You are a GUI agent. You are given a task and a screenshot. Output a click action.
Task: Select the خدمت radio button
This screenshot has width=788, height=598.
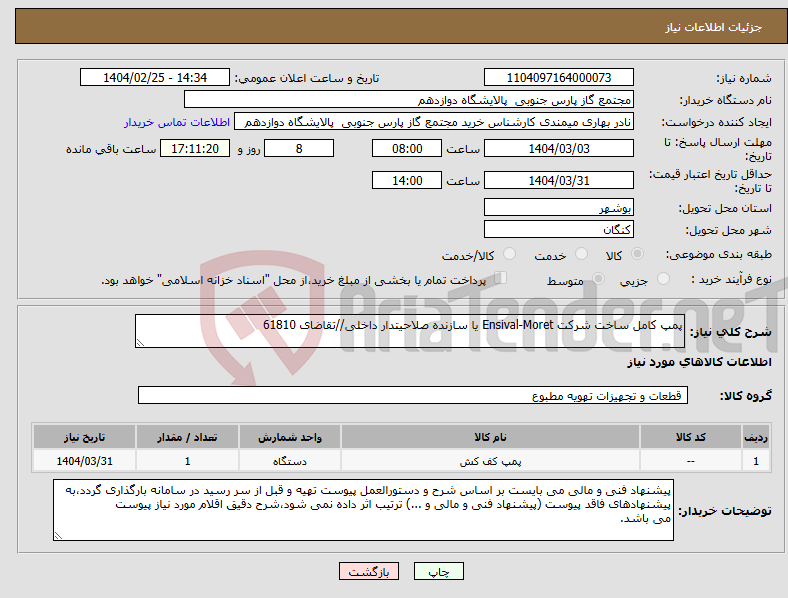[581, 254]
